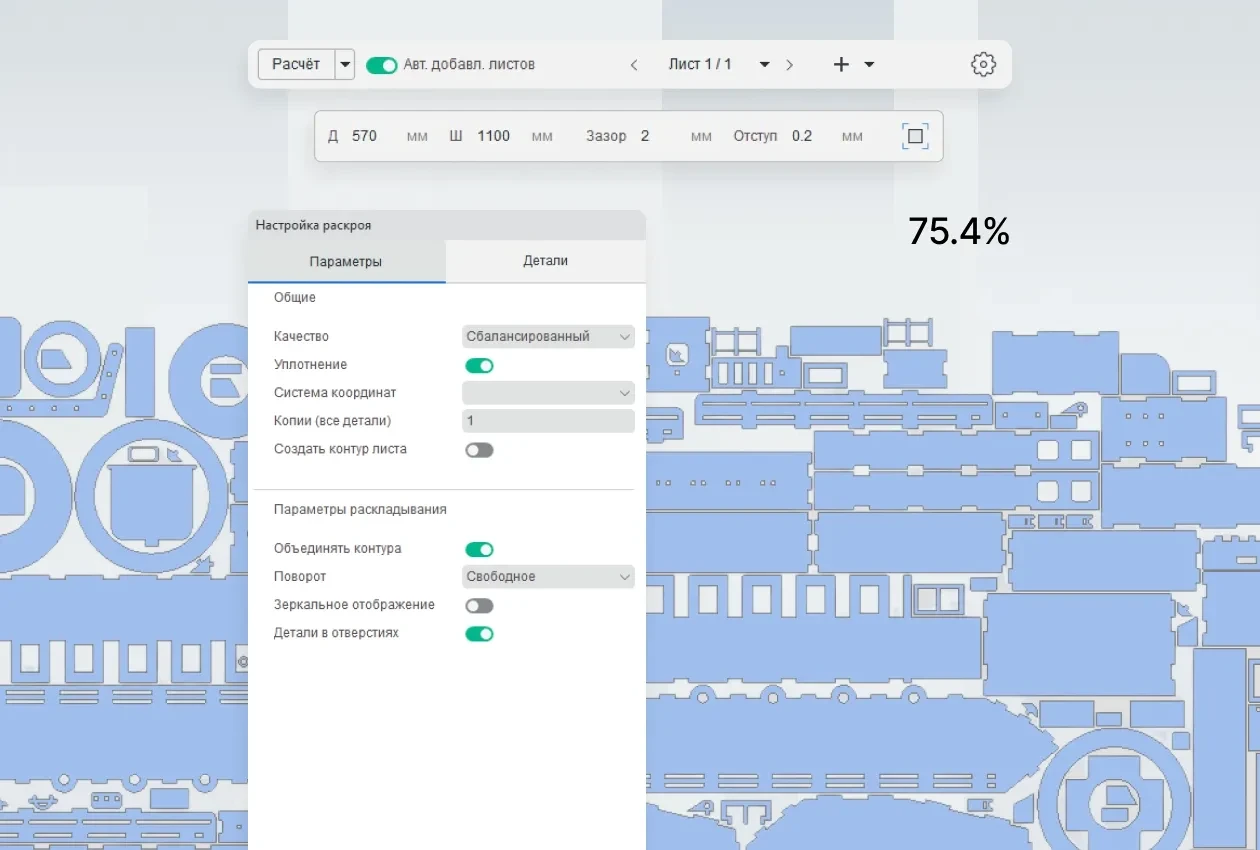Disable Детали в отверстиях toggle
1260x850 pixels.
click(480, 633)
